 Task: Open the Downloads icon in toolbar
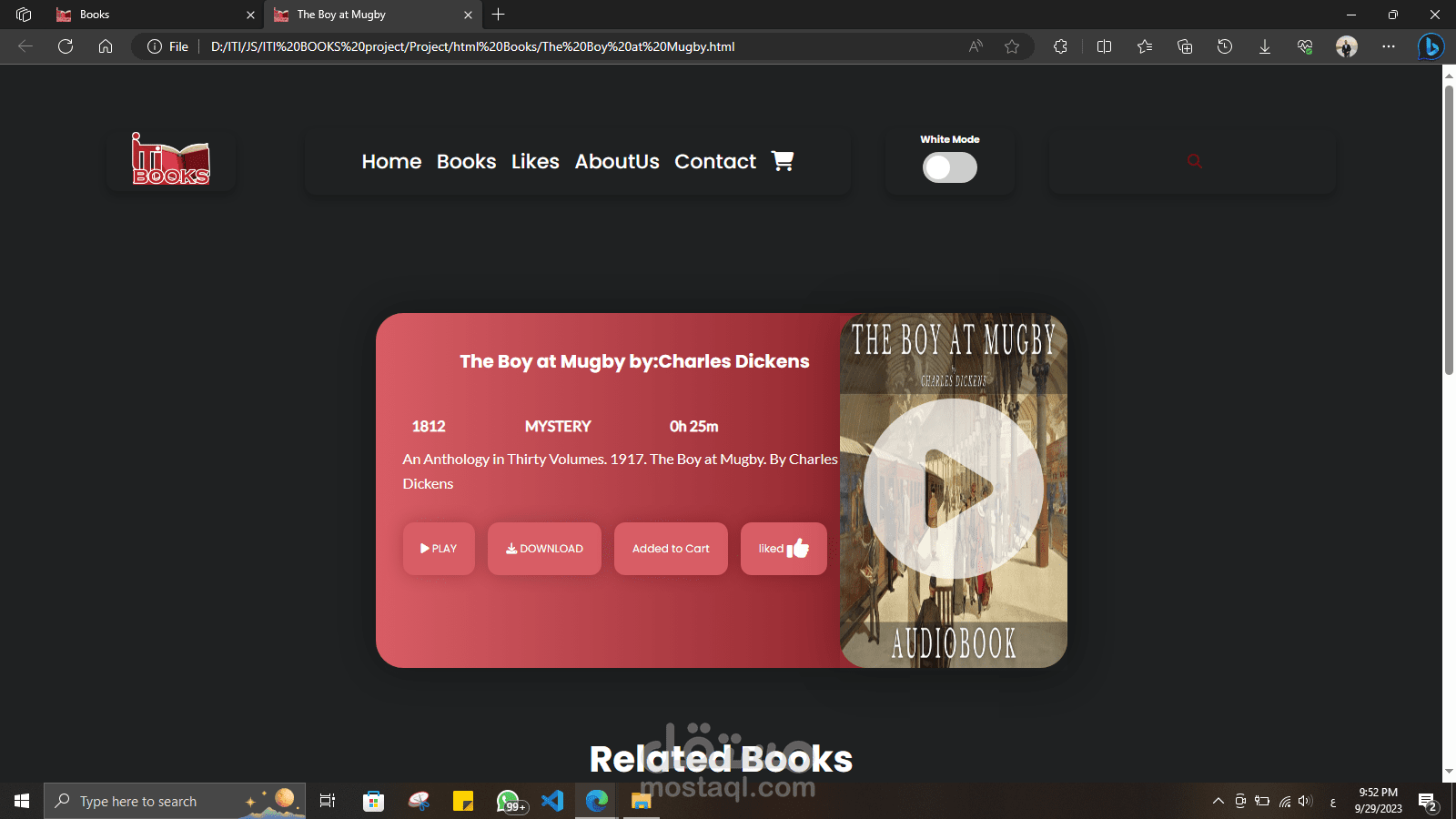click(1265, 46)
